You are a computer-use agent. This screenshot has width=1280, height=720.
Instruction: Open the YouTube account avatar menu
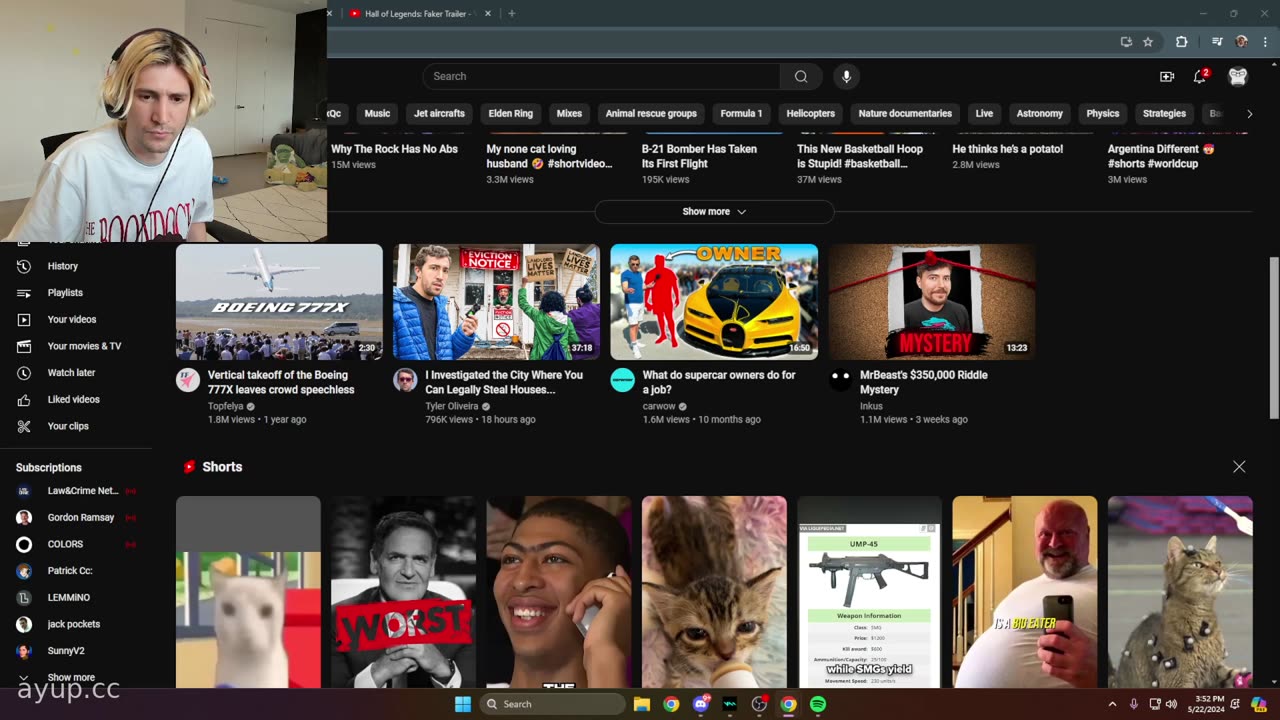[x=1238, y=76]
